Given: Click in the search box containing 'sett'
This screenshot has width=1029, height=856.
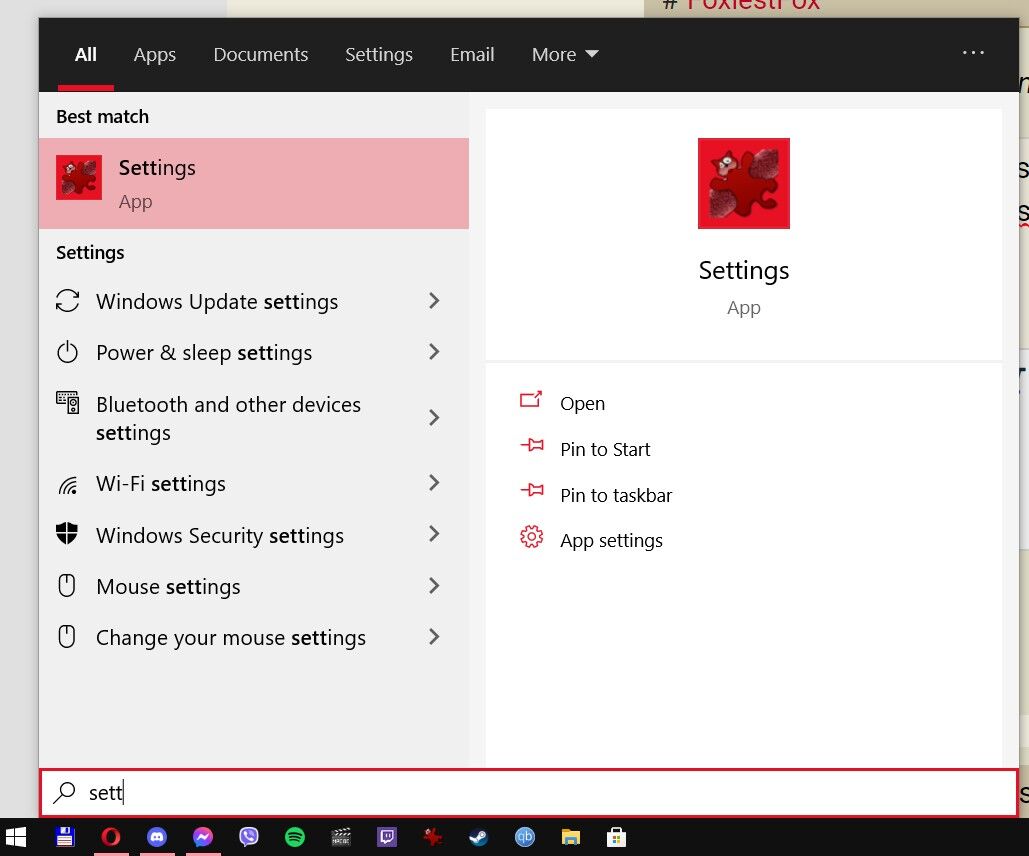Looking at the screenshot, I should click(x=528, y=792).
